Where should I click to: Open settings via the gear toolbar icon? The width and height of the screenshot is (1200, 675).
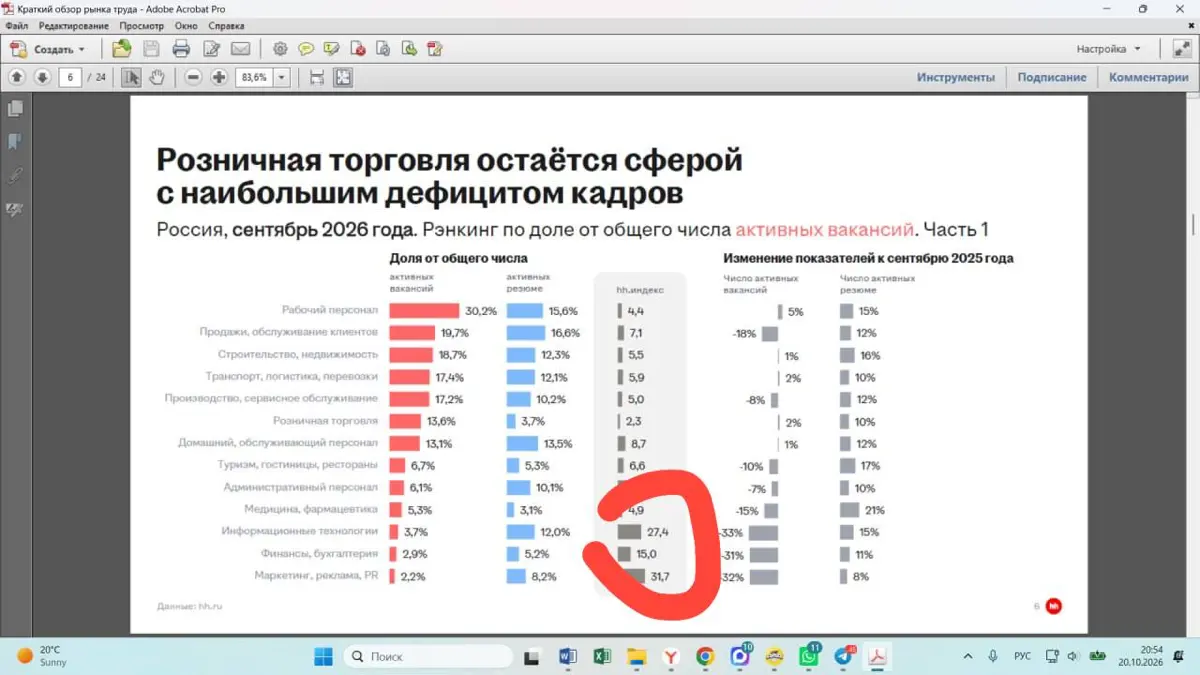[x=280, y=48]
